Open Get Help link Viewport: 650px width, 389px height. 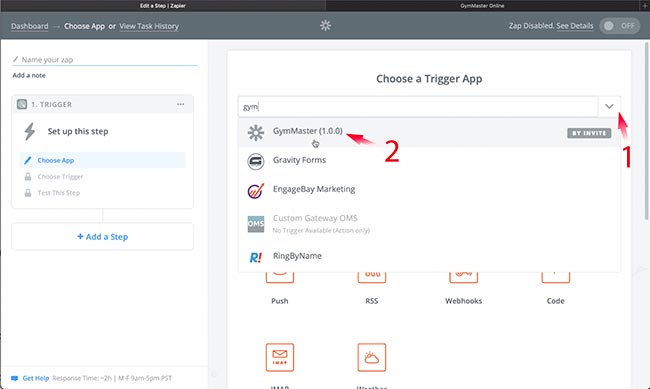click(x=36, y=378)
